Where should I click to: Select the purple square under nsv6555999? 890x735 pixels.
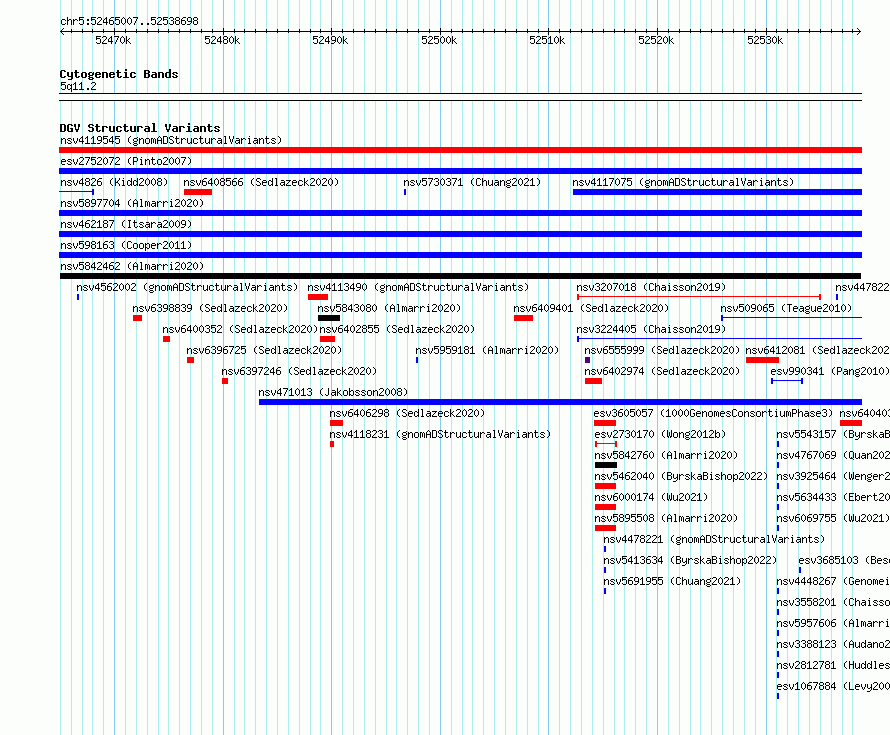(x=587, y=360)
